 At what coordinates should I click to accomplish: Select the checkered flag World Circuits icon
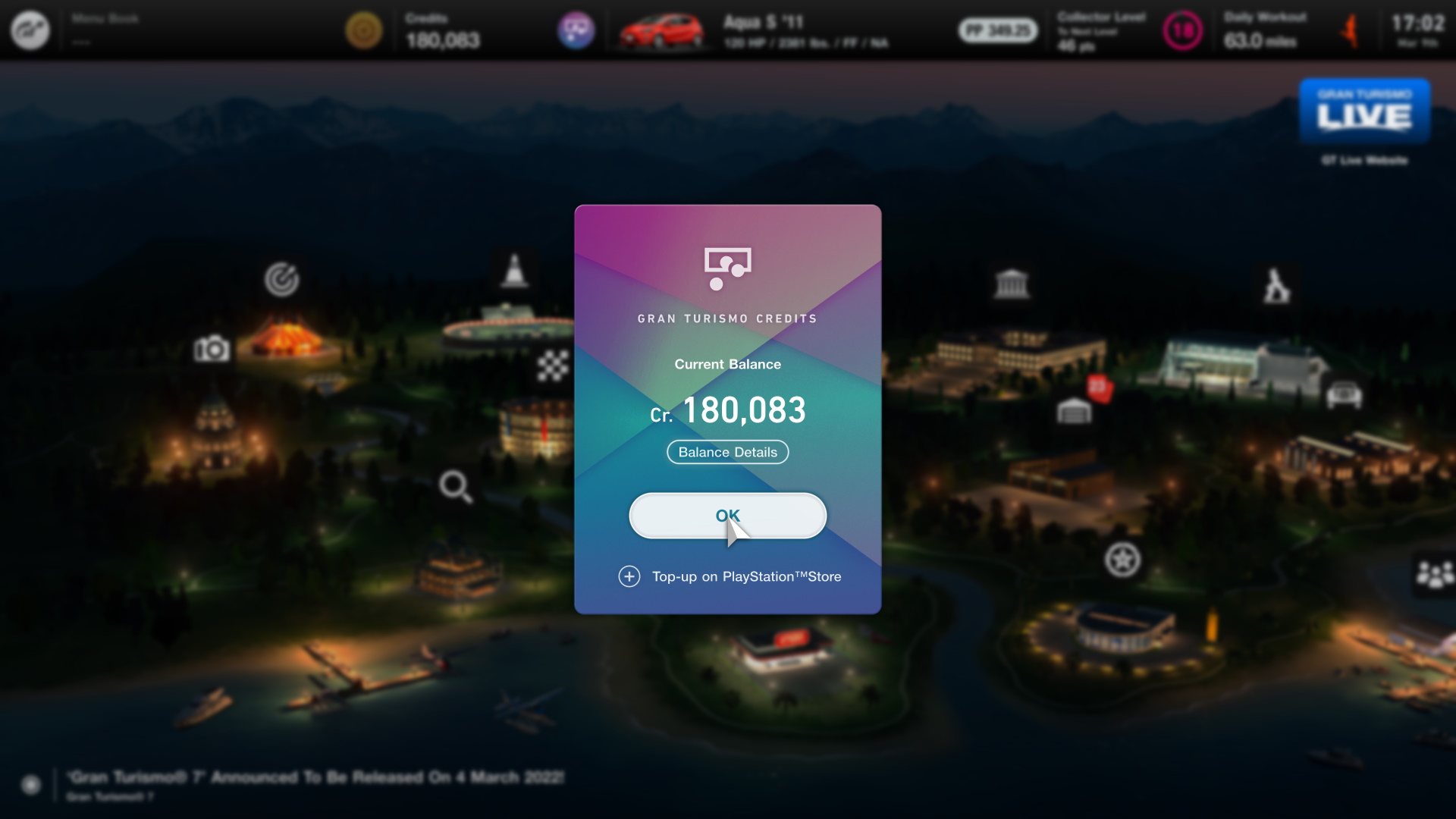pyautogui.click(x=553, y=366)
